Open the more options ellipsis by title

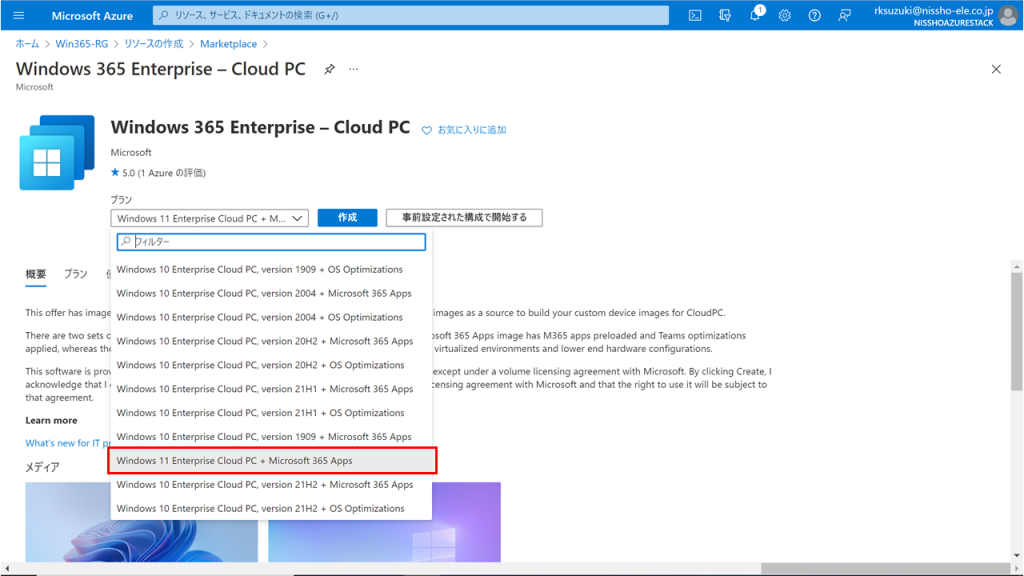click(x=353, y=69)
